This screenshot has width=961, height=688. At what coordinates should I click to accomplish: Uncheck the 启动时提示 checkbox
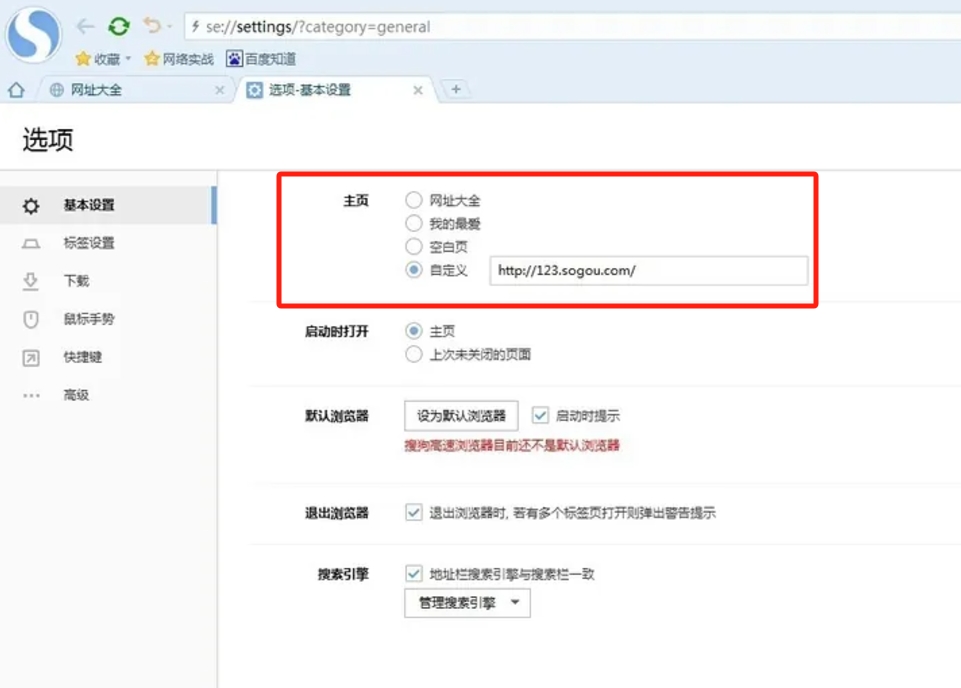(540, 415)
